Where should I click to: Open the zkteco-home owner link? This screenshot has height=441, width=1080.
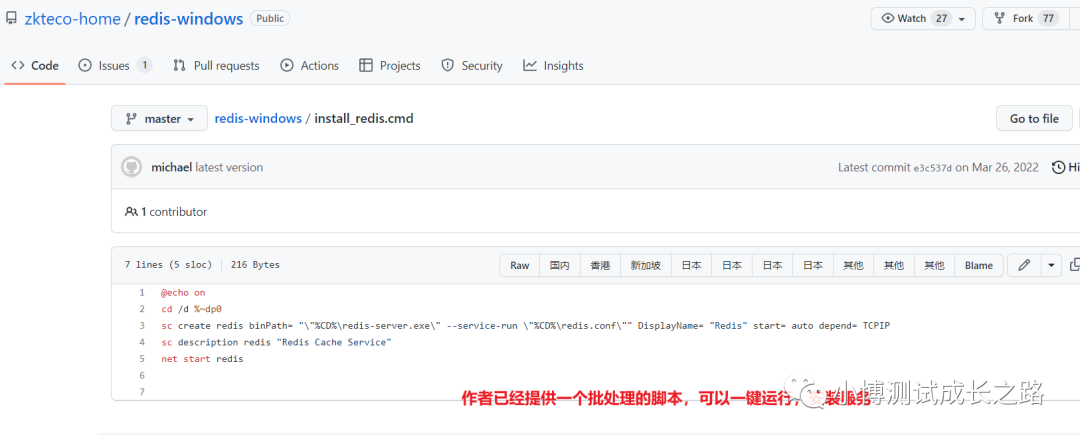[72, 19]
